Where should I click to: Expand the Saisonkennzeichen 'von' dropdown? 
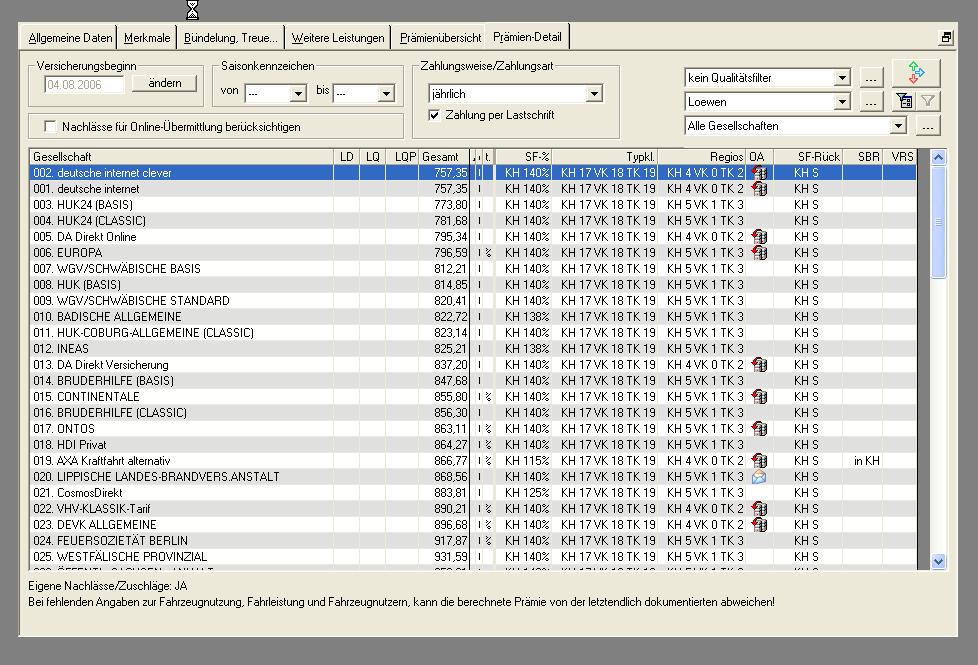(x=297, y=94)
